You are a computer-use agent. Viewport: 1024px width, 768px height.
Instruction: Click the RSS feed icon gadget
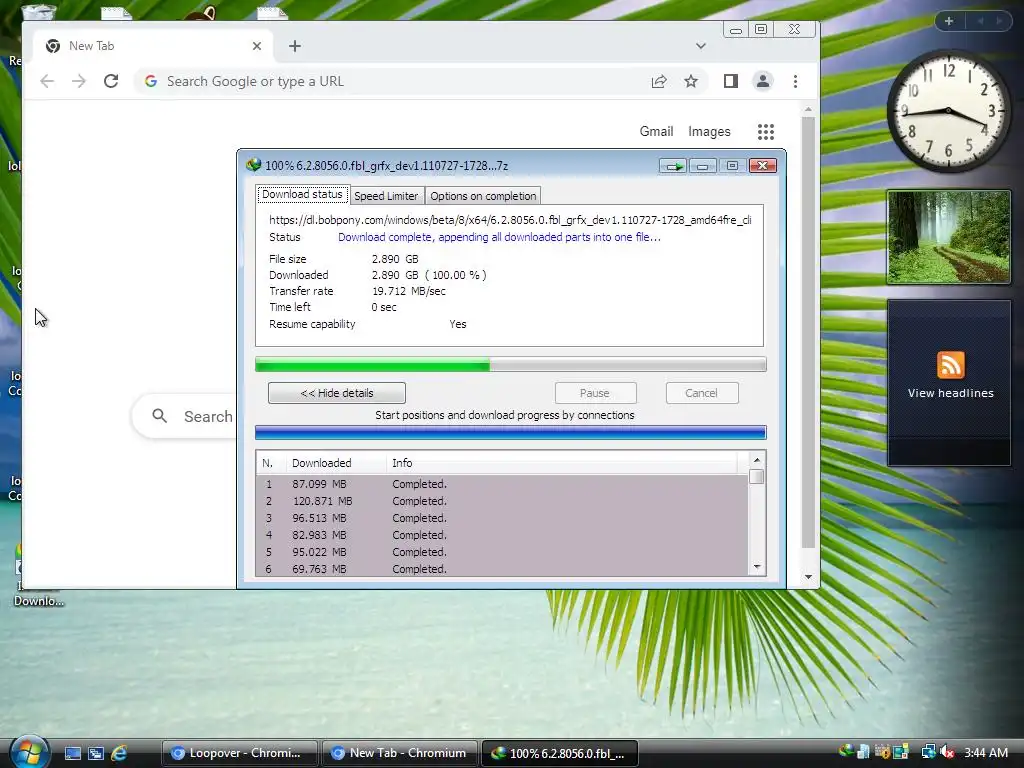pyautogui.click(x=950, y=365)
